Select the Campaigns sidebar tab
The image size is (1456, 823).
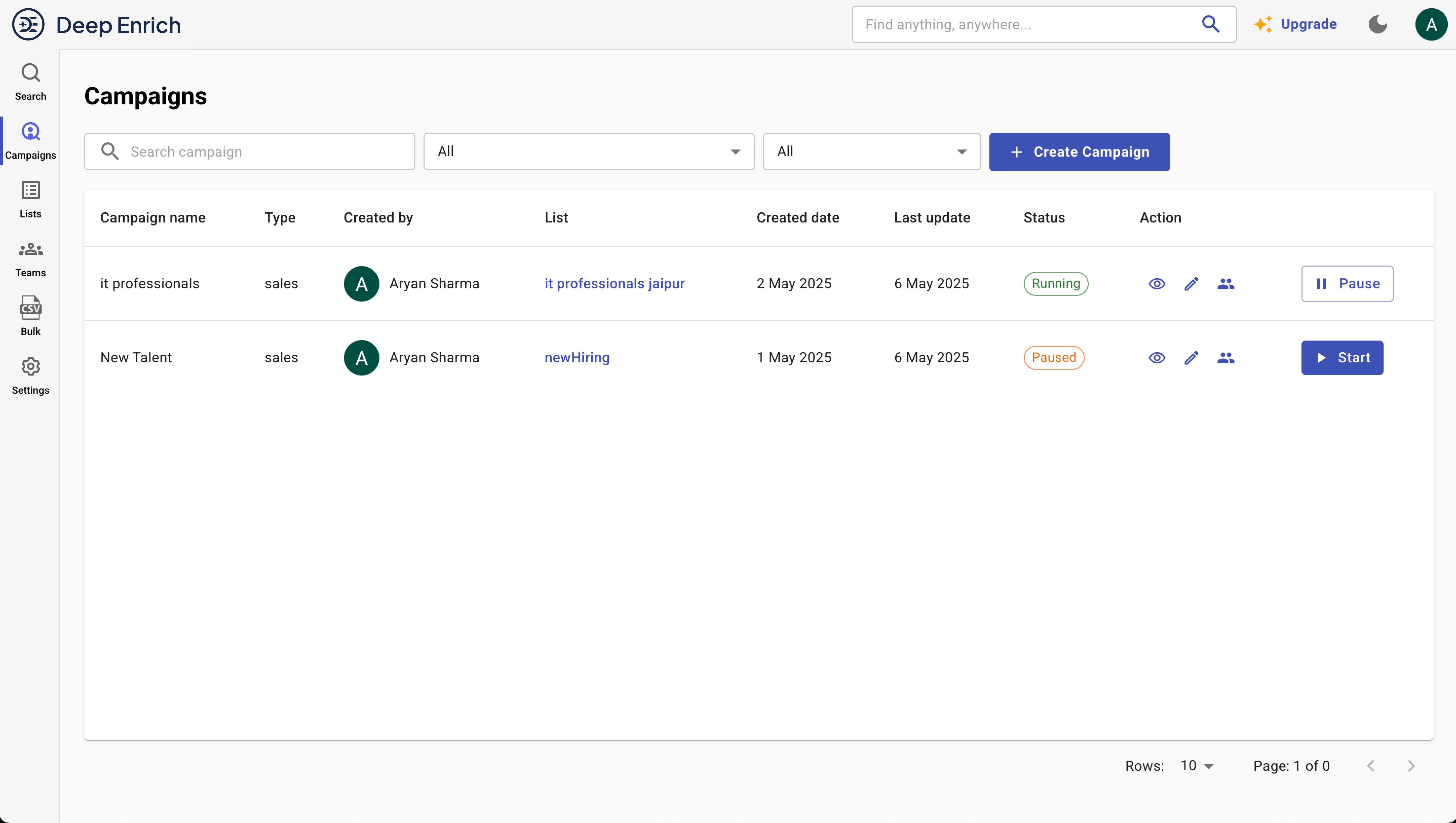[30, 141]
